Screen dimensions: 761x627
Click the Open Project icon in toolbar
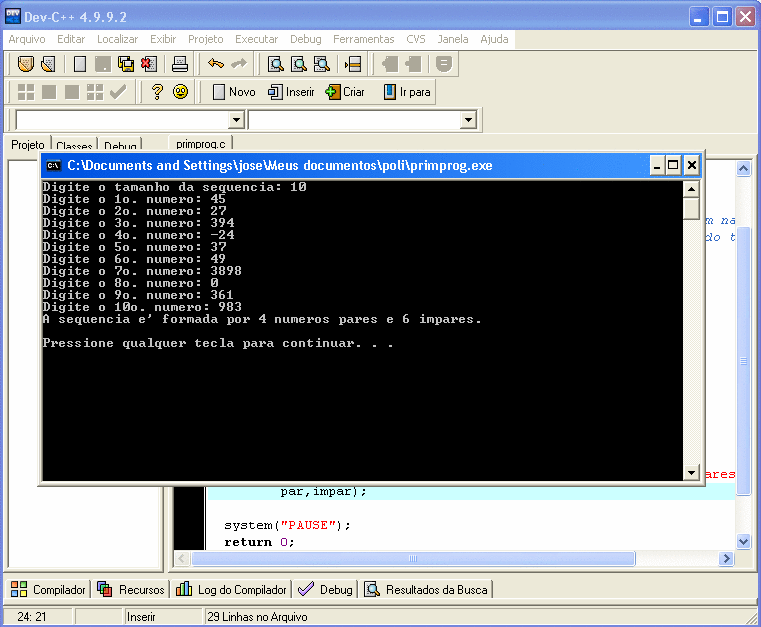[48, 64]
